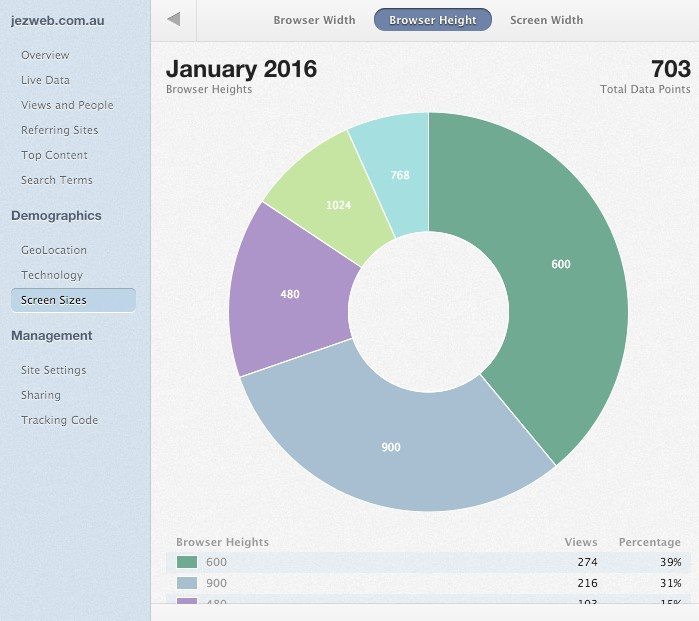Click the 600 donut chart segment
Viewport: 699px width, 621px height.
[x=560, y=264]
